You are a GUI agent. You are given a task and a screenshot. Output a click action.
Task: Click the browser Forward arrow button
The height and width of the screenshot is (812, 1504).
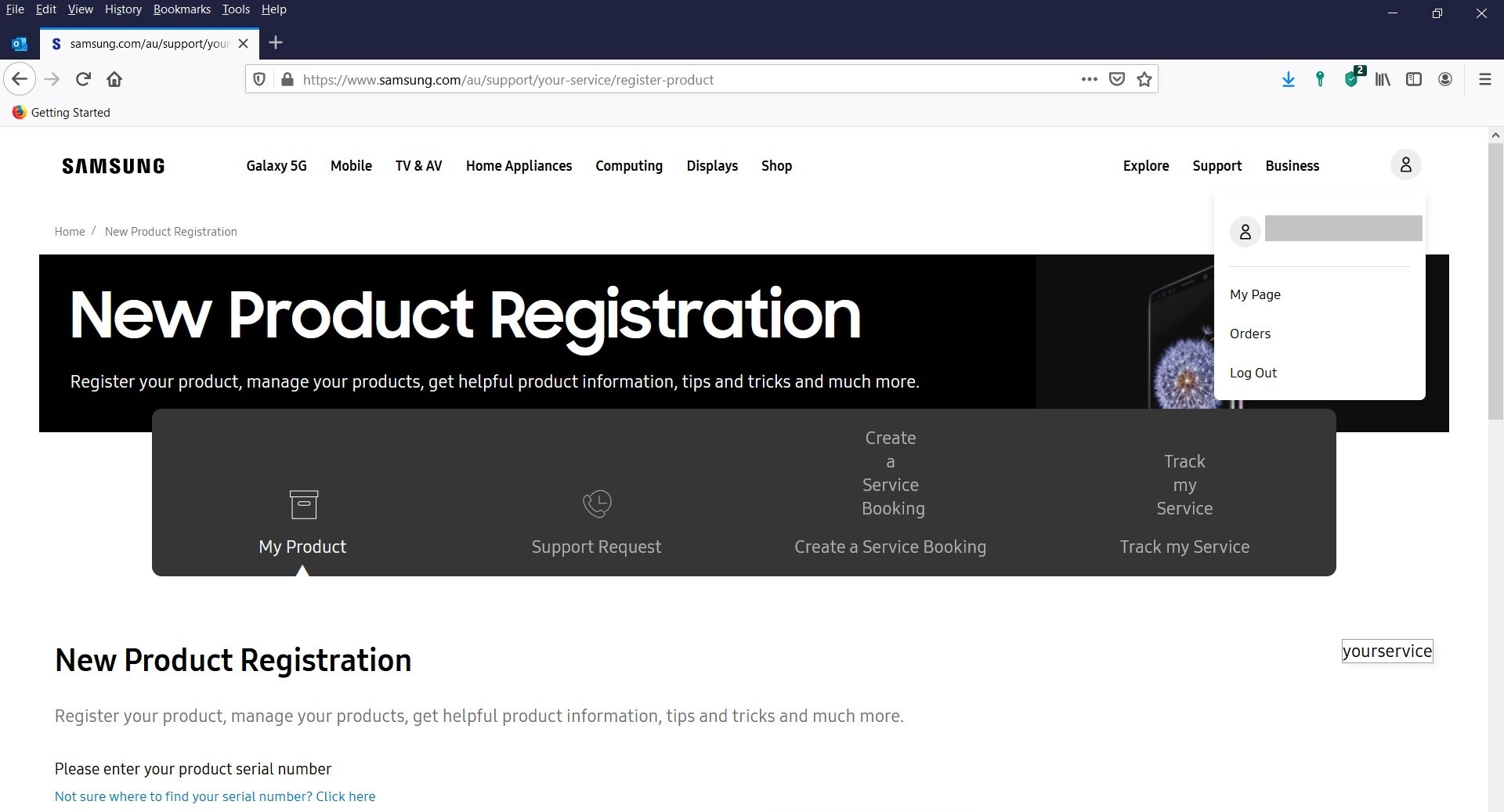tap(52, 79)
